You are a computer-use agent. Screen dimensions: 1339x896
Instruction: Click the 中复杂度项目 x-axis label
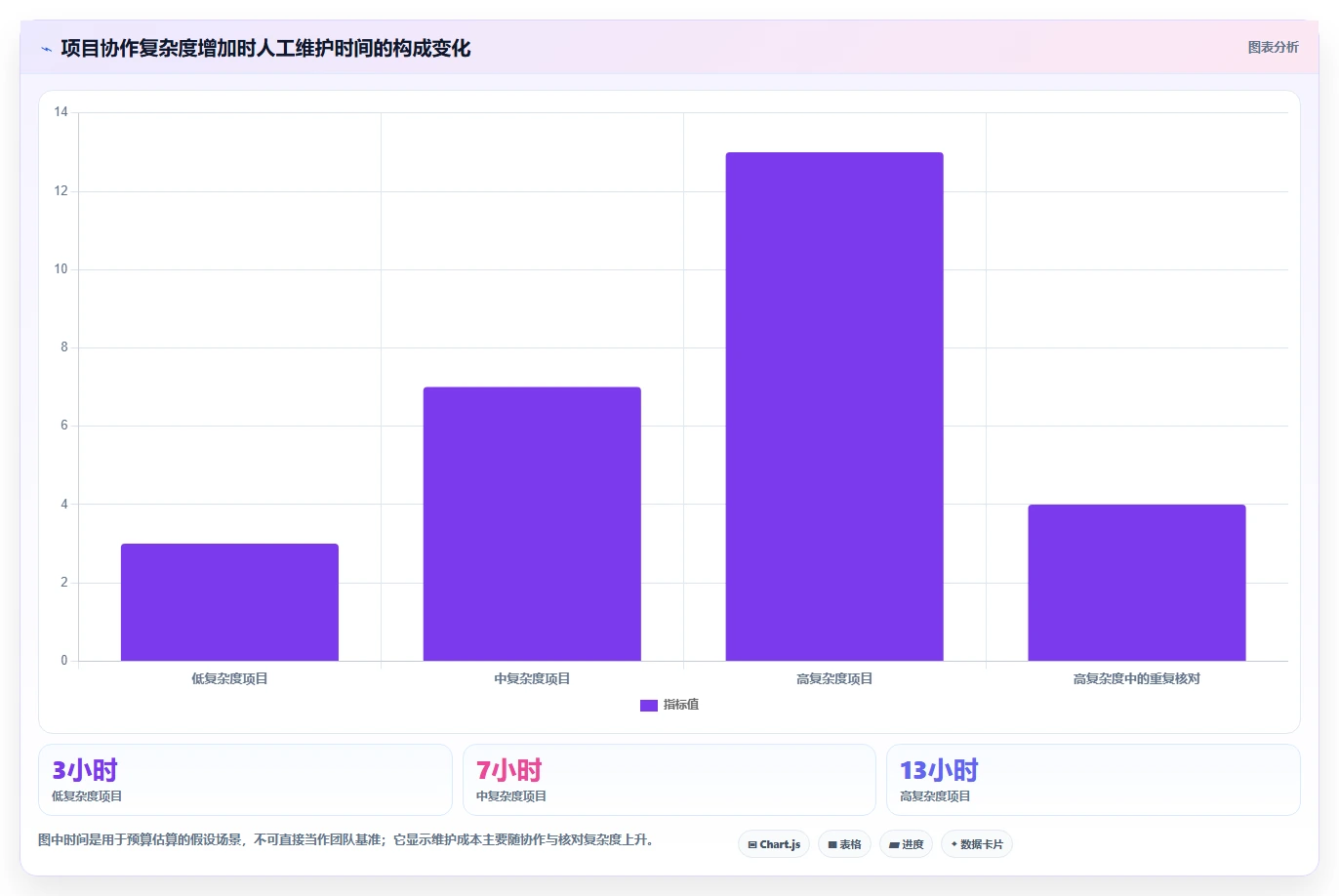(532, 678)
